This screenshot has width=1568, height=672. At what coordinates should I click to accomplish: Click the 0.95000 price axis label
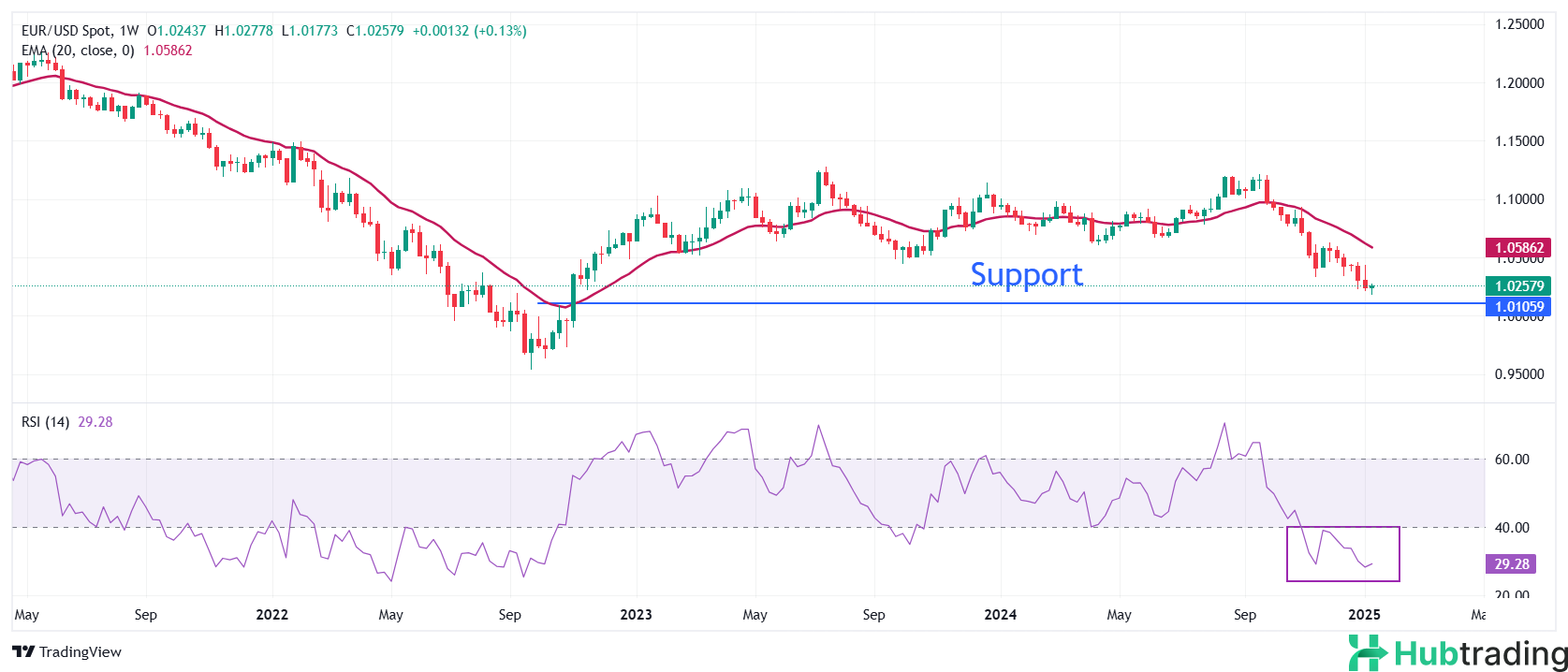point(1518,374)
